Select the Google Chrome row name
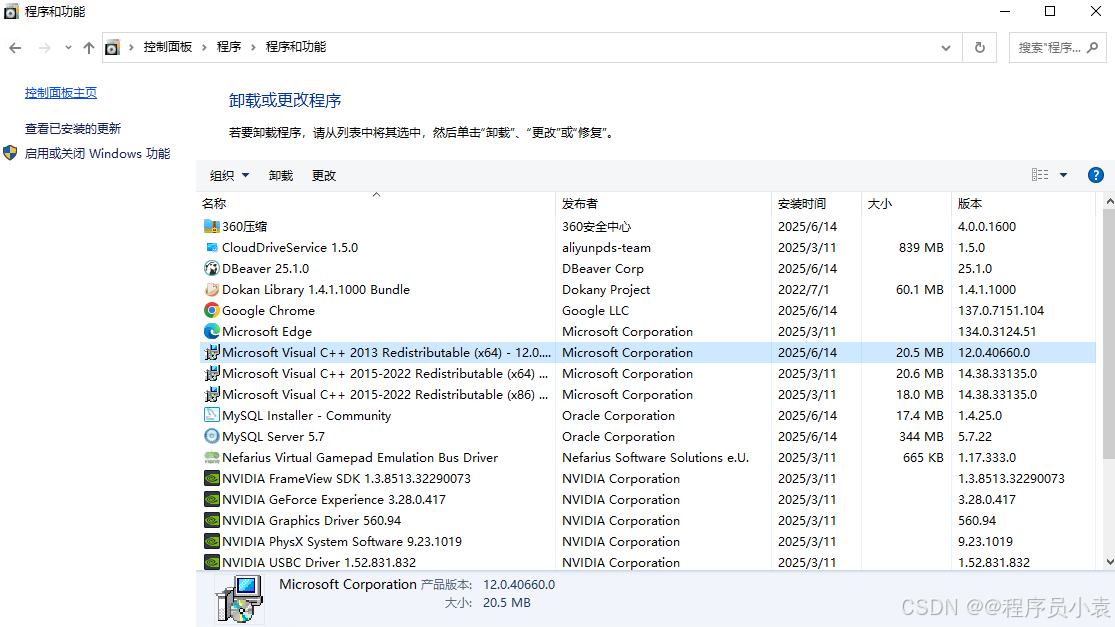This screenshot has height=627, width=1115. 268,311
